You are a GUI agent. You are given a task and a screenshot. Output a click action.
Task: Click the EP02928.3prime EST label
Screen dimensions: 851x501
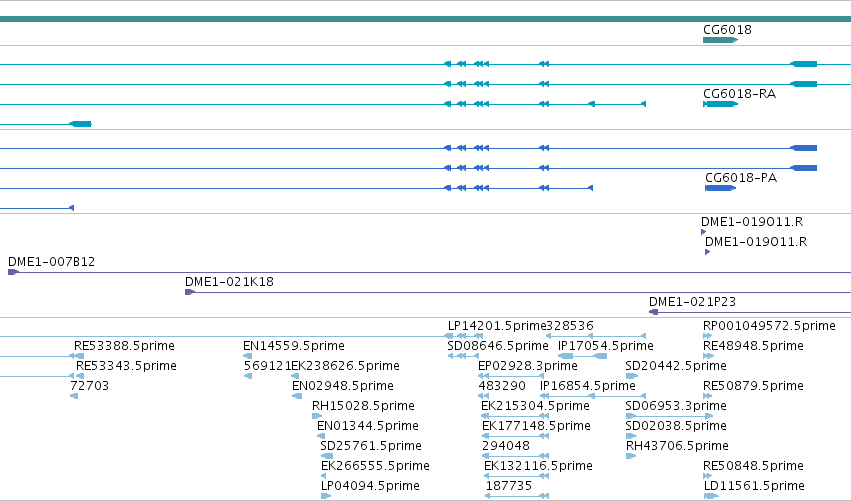(x=528, y=366)
